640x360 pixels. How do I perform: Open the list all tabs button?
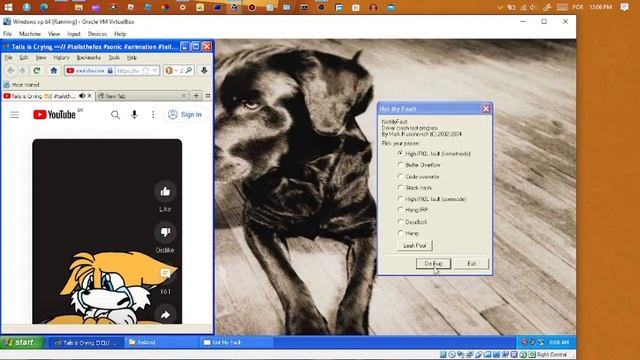point(208,96)
